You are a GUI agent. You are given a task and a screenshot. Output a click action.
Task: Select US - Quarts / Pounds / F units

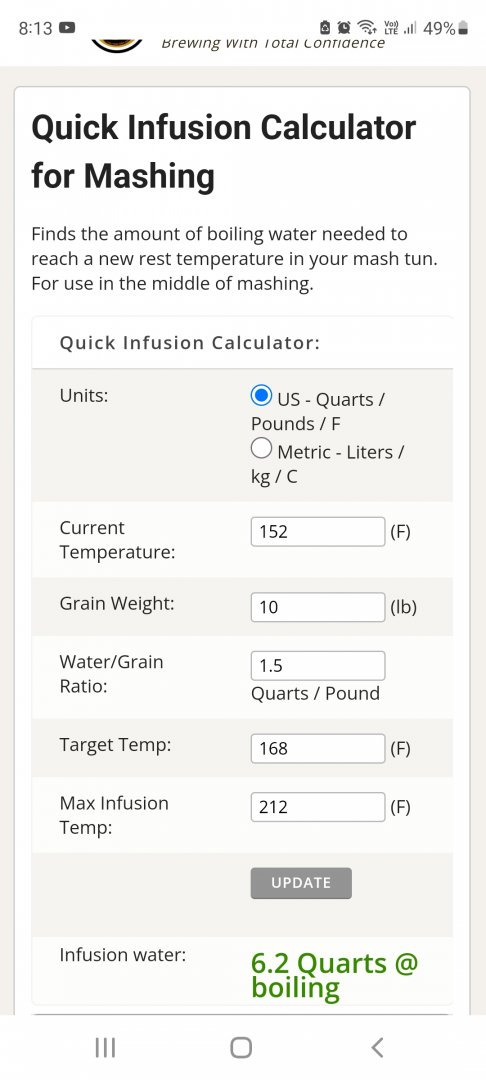[x=261, y=397]
